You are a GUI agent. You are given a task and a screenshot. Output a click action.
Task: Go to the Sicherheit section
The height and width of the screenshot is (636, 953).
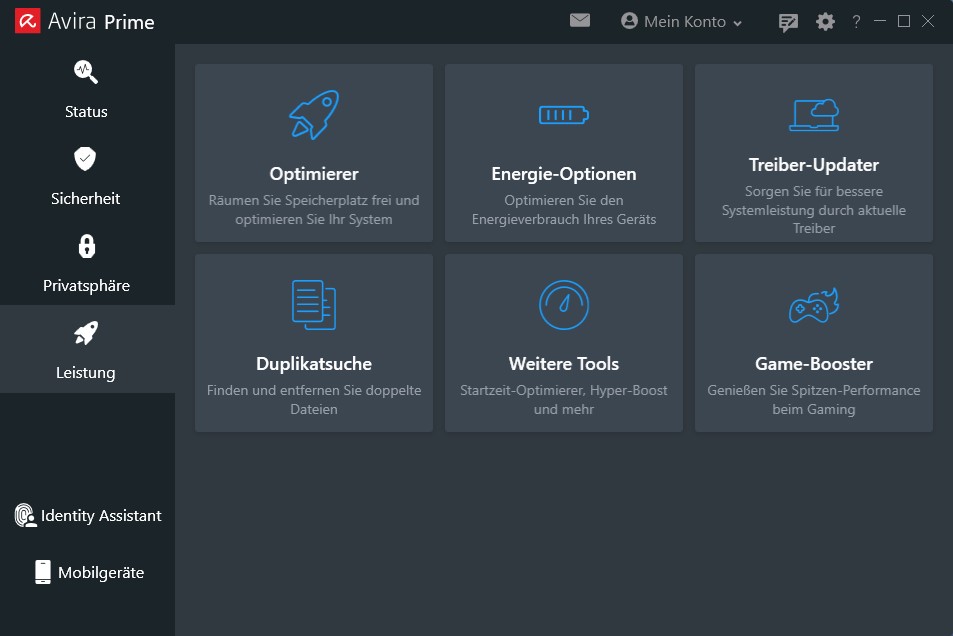(86, 174)
